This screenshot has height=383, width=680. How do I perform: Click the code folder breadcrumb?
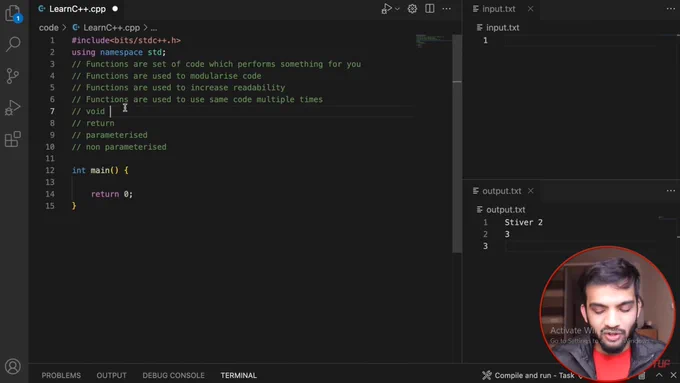(x=49, y=28)
